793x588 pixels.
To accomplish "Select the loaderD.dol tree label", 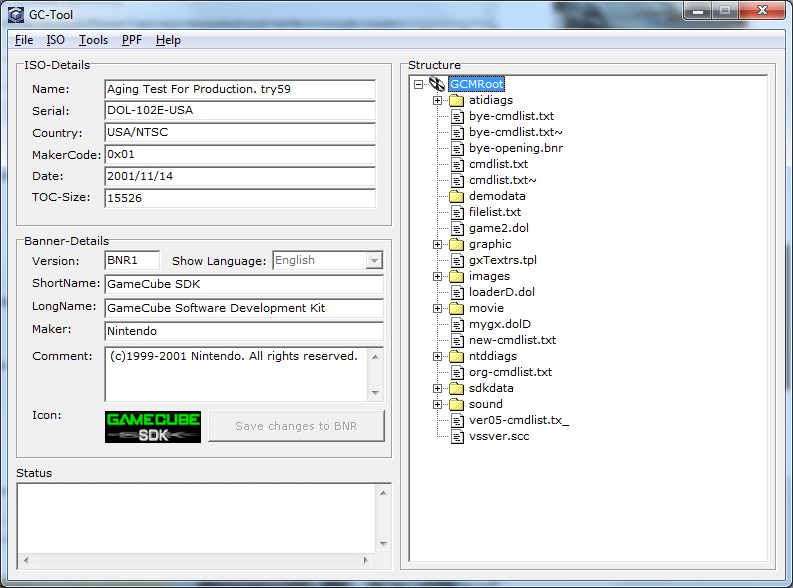I will (x=502, y=292).
